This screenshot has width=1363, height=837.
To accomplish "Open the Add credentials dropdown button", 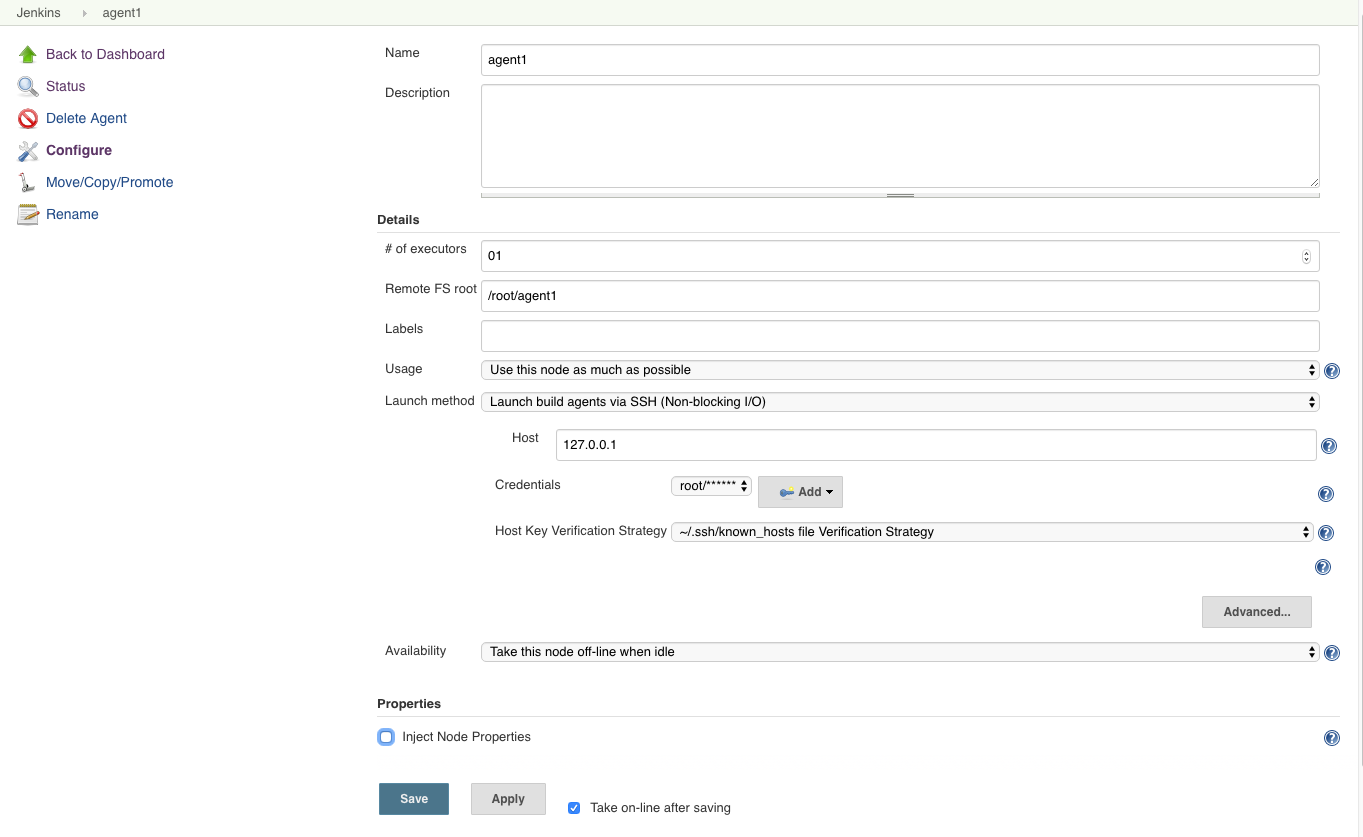I will tap(801, 492).
